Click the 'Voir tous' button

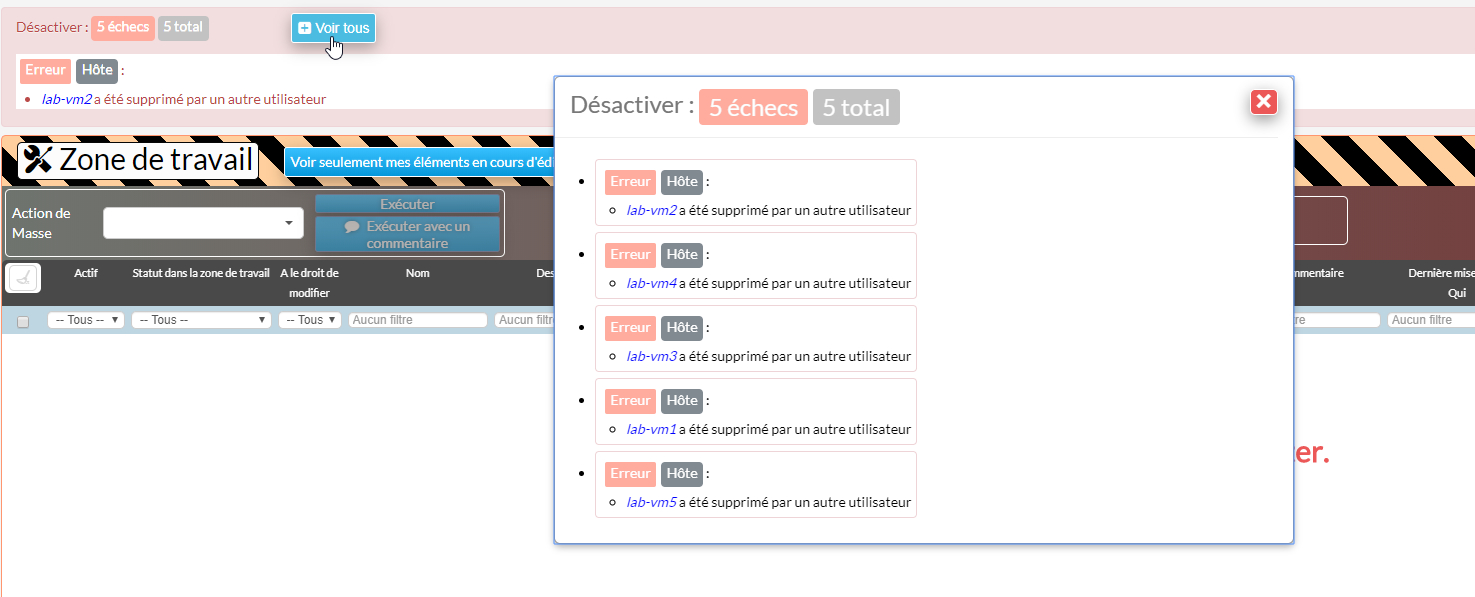(x=333, y=28)
